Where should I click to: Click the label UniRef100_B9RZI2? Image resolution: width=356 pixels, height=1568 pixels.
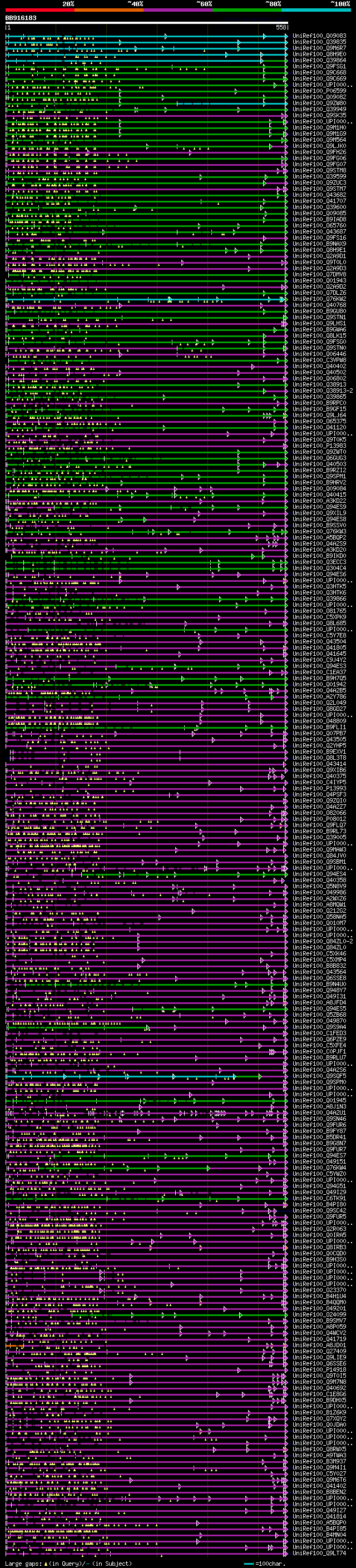319,471
